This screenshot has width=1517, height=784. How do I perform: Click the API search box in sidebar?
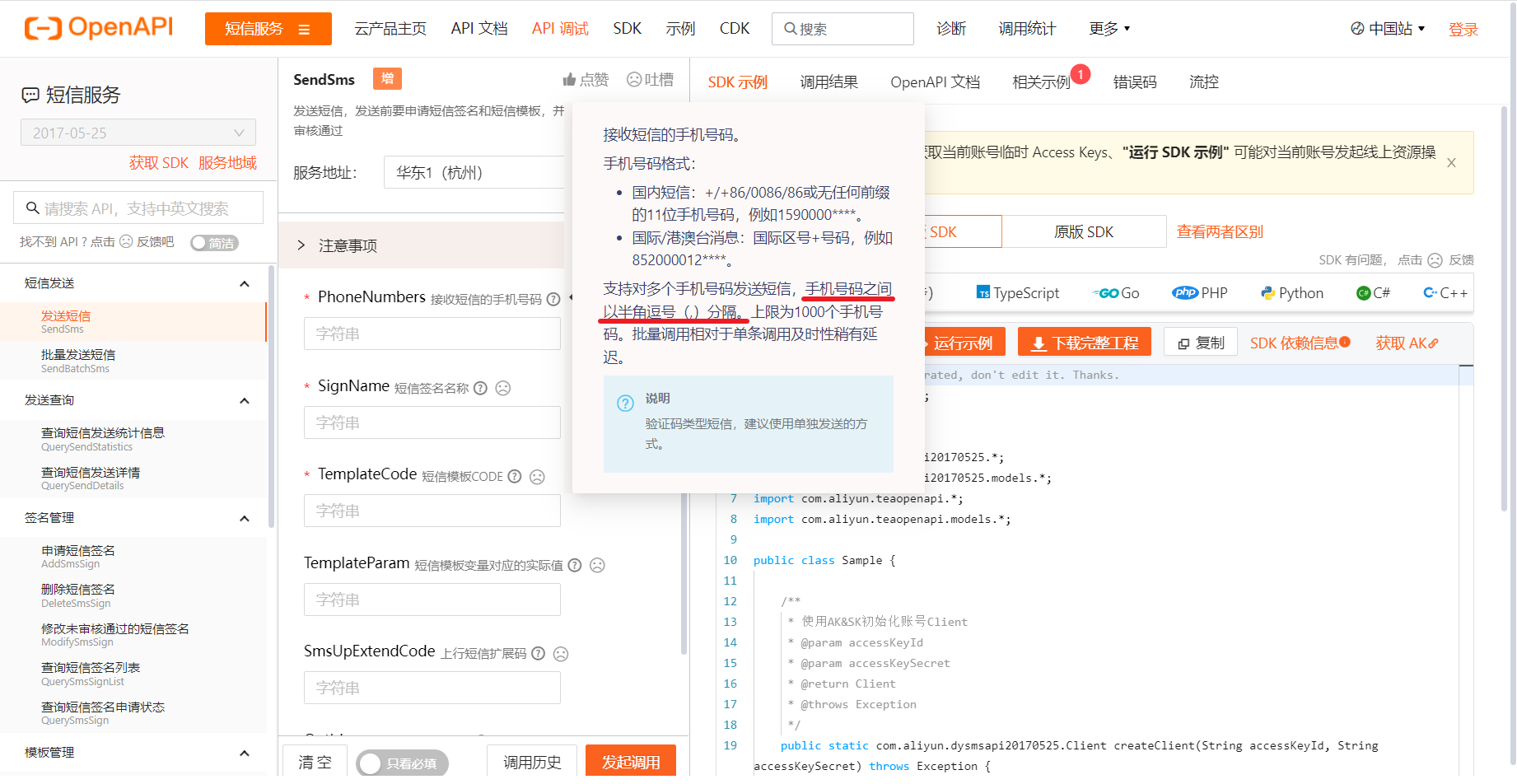pyautogui.click(x=138, y=208)
